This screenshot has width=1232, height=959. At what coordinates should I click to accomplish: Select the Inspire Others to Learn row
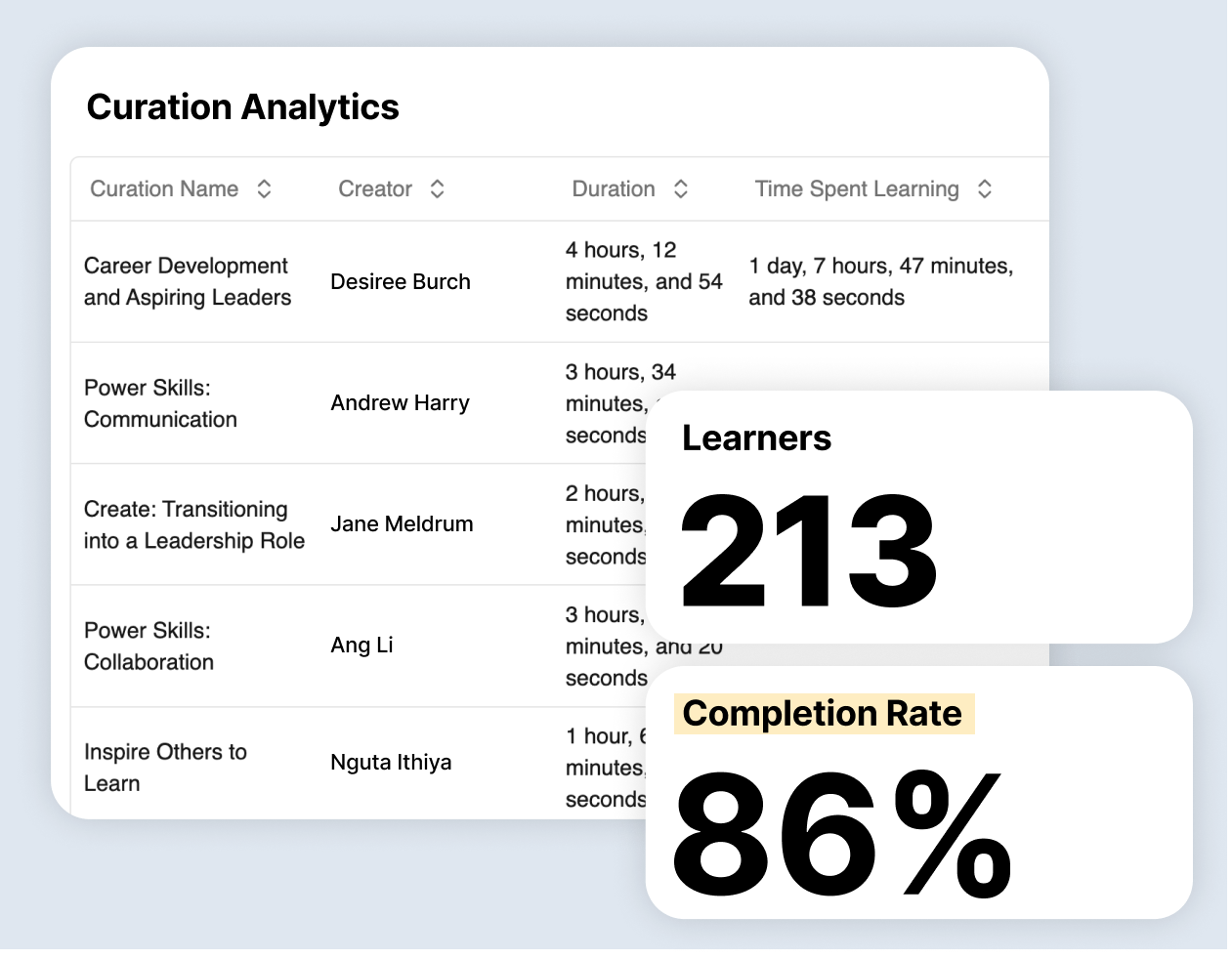tap(164, 768)
